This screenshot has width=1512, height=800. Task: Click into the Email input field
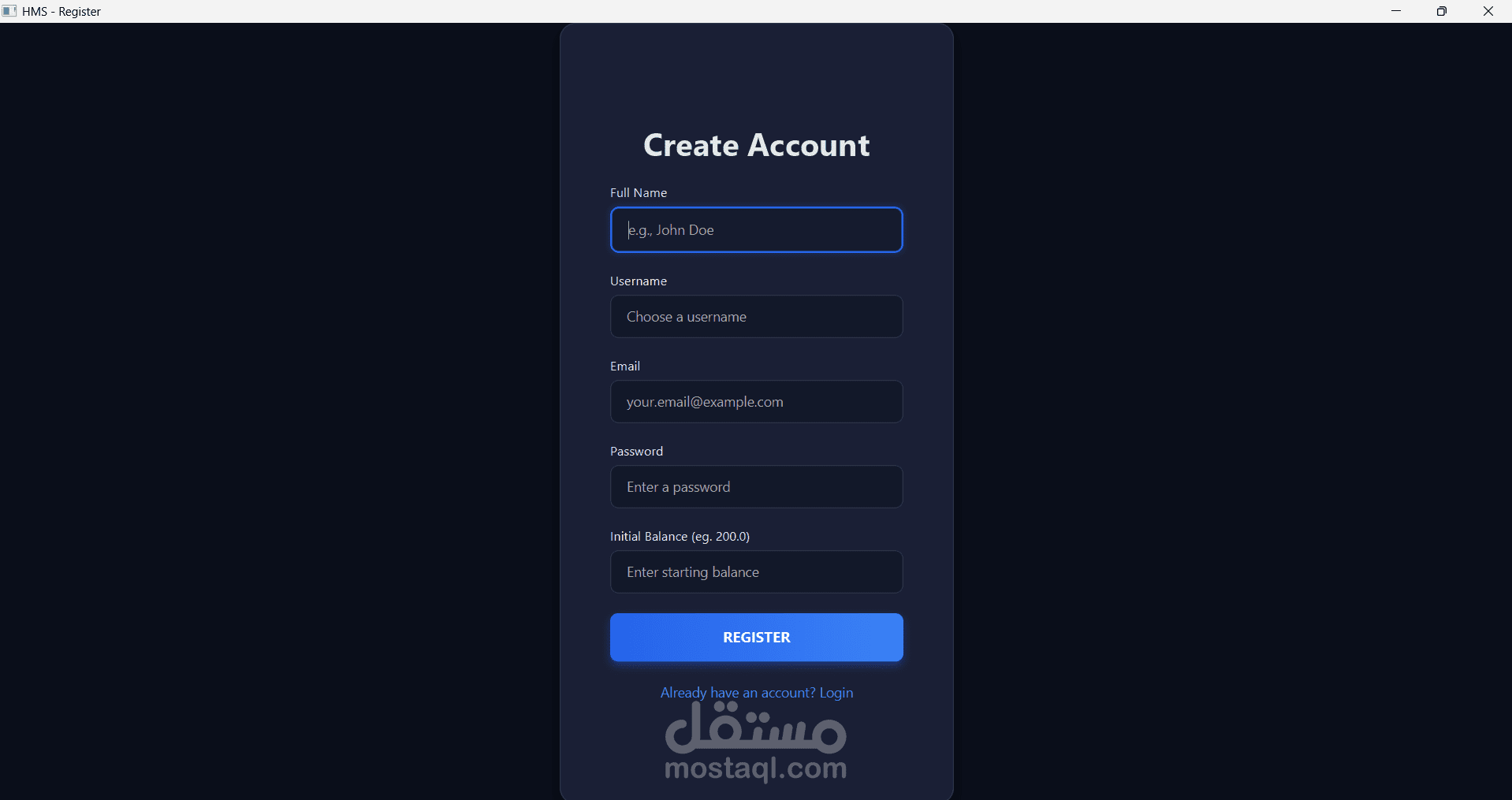tap(756, 402)
